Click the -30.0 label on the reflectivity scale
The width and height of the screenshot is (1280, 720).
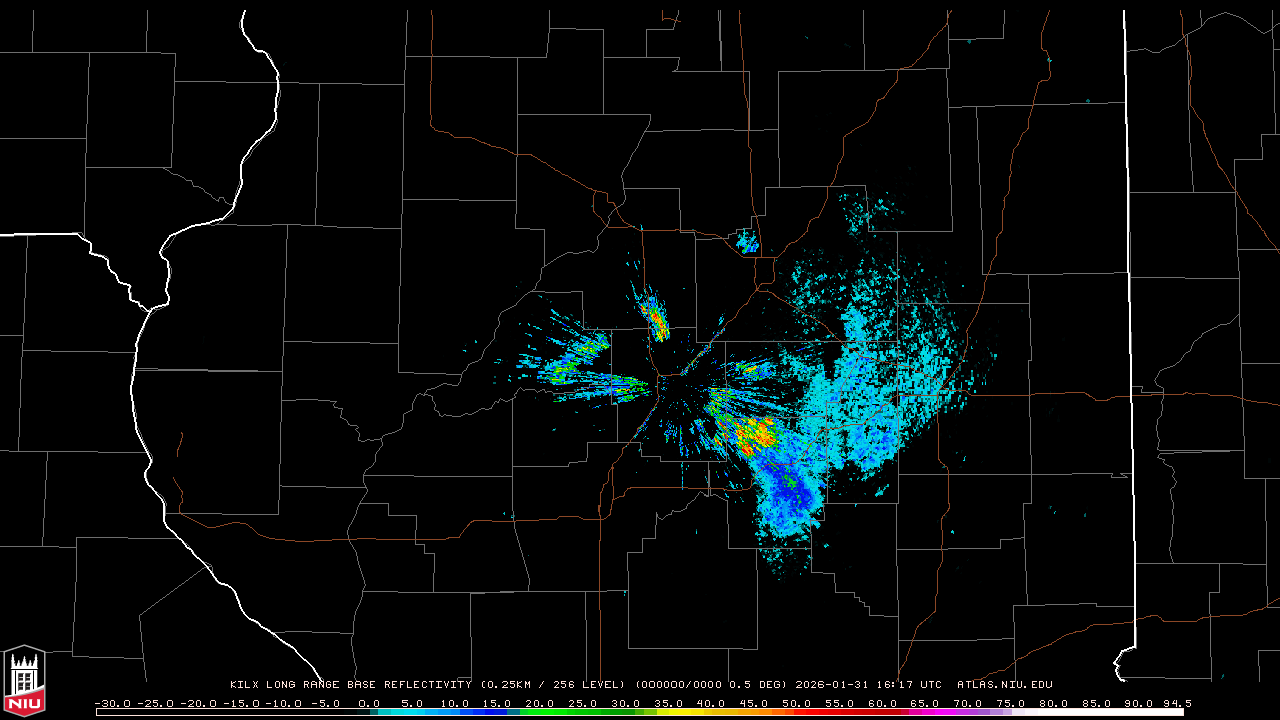[112, 703]
